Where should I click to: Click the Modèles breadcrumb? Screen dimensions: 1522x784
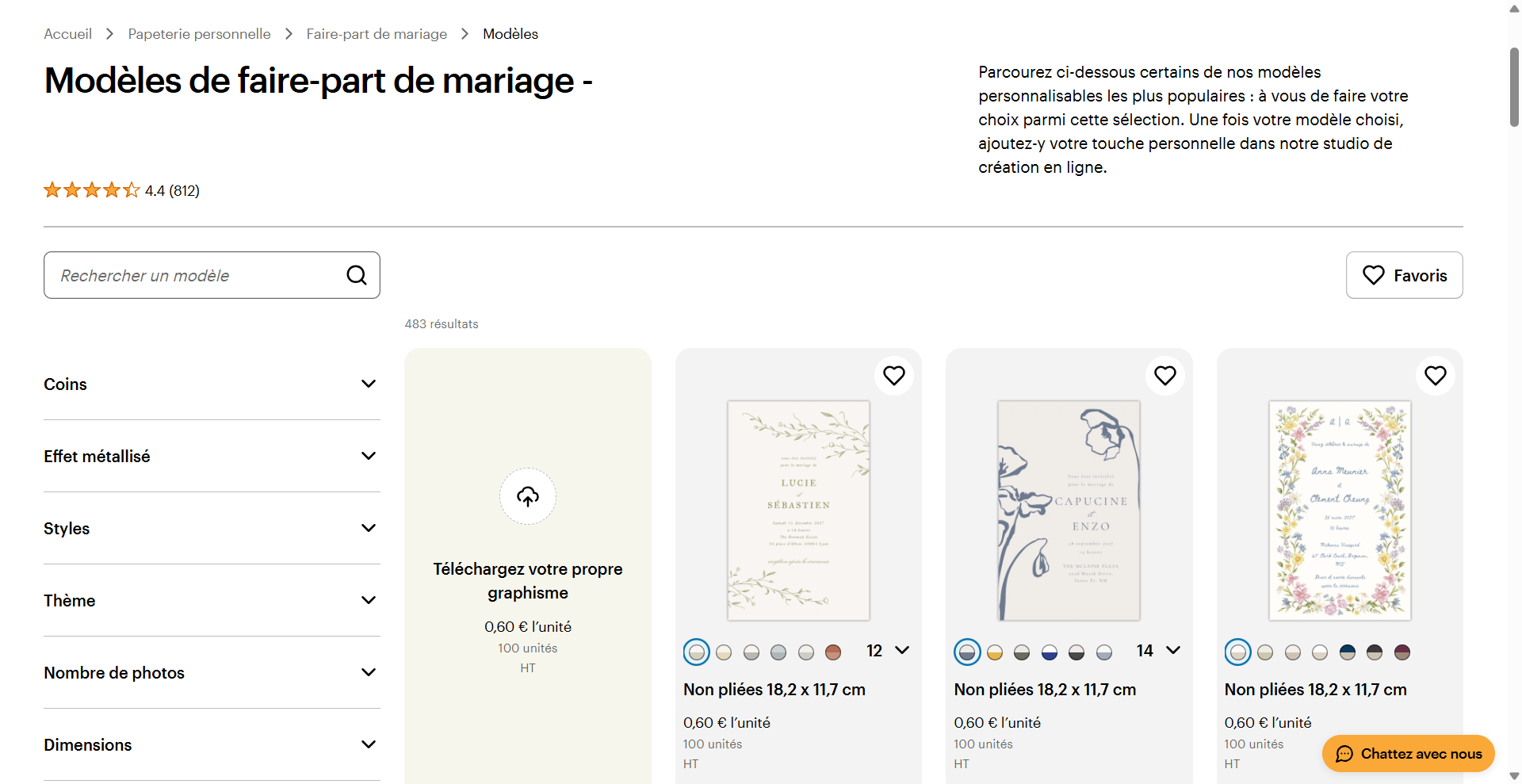click(511, 34)
